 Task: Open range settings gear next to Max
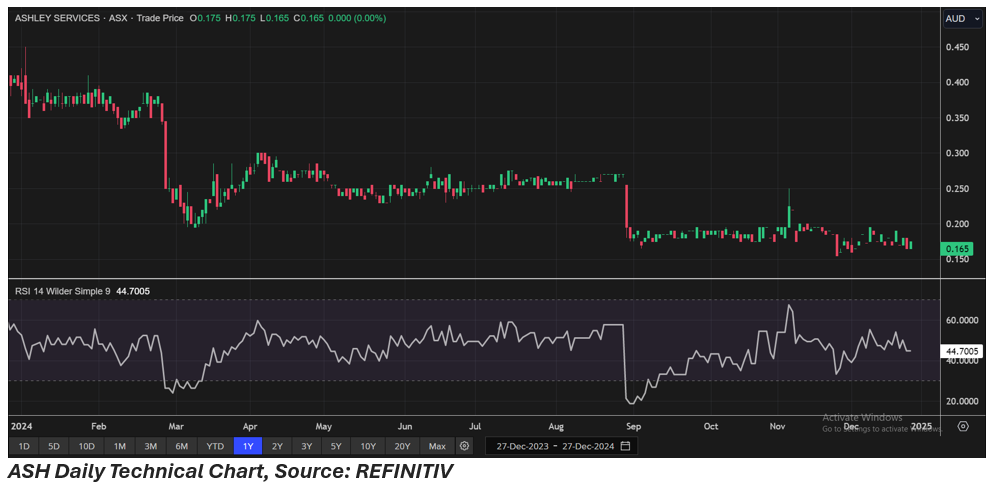465,446
